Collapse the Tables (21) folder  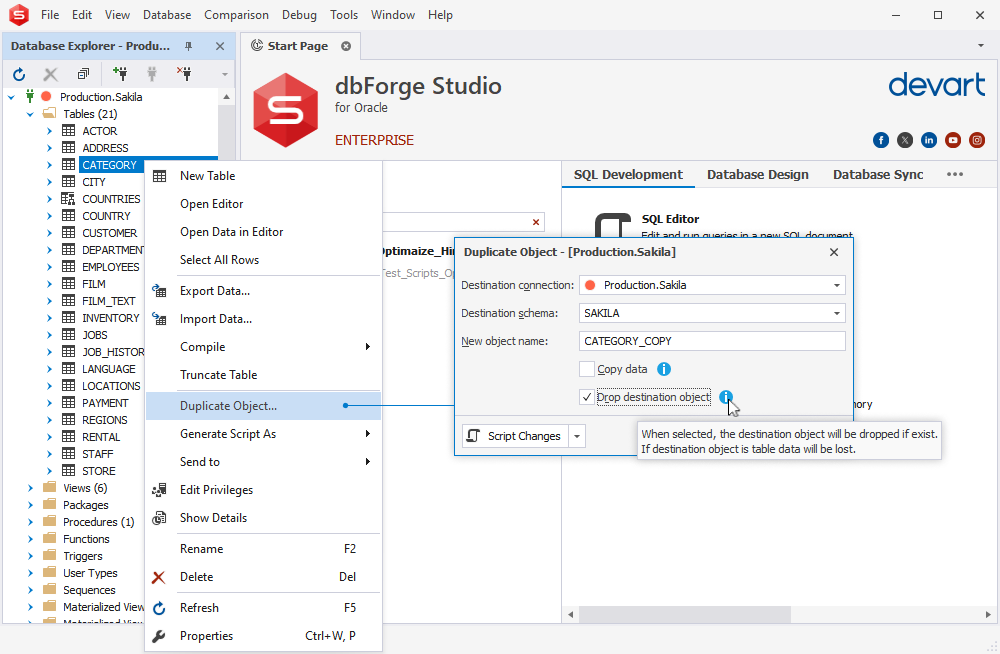pyautogui.click(x=30, y=114)
